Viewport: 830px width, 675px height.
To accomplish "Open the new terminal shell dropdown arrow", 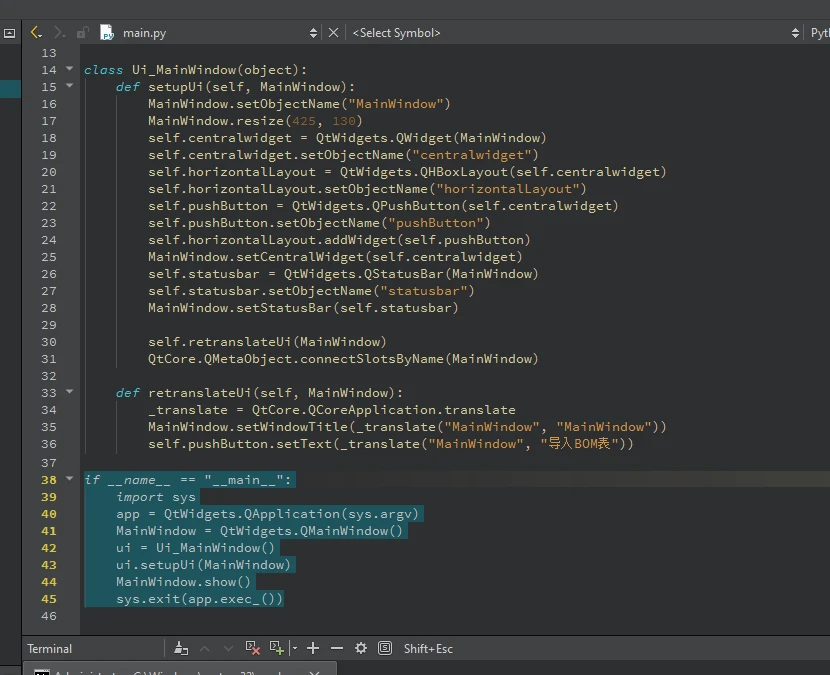I will 294,649.
